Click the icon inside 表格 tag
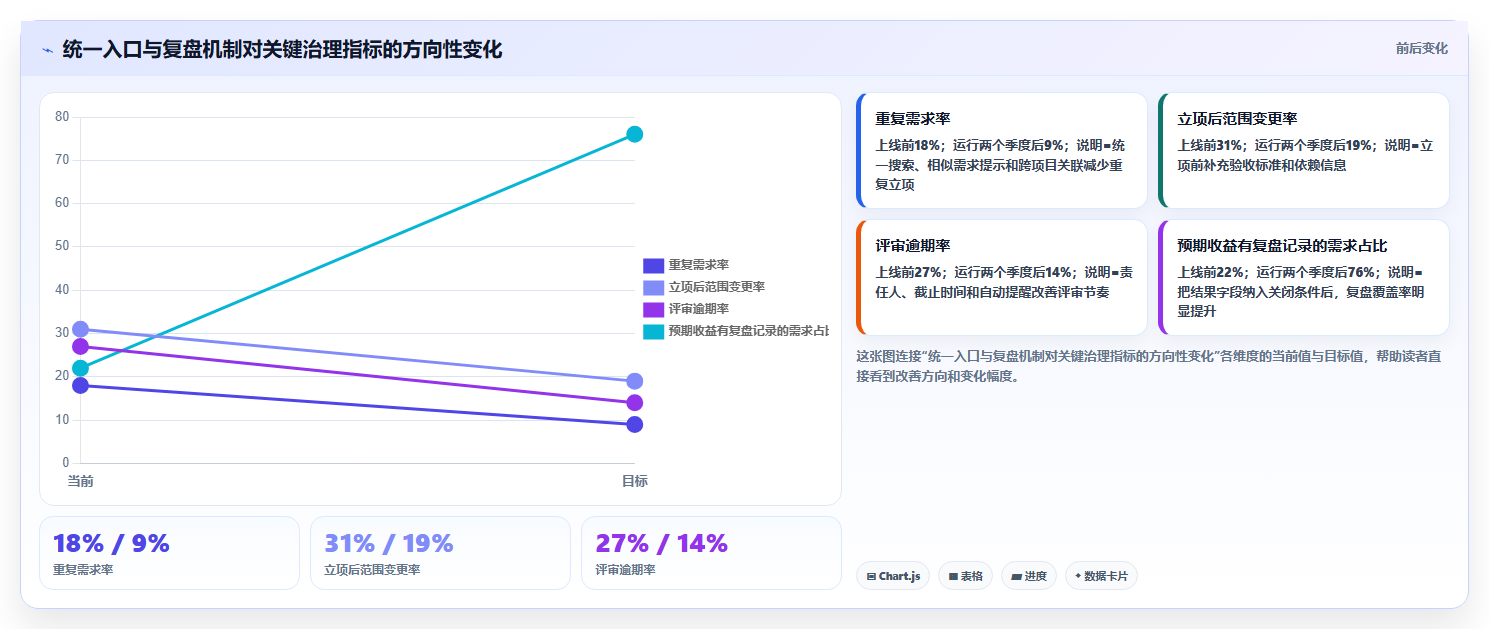This screenshot has height=629, width=1489. click(x=953, y=577)
